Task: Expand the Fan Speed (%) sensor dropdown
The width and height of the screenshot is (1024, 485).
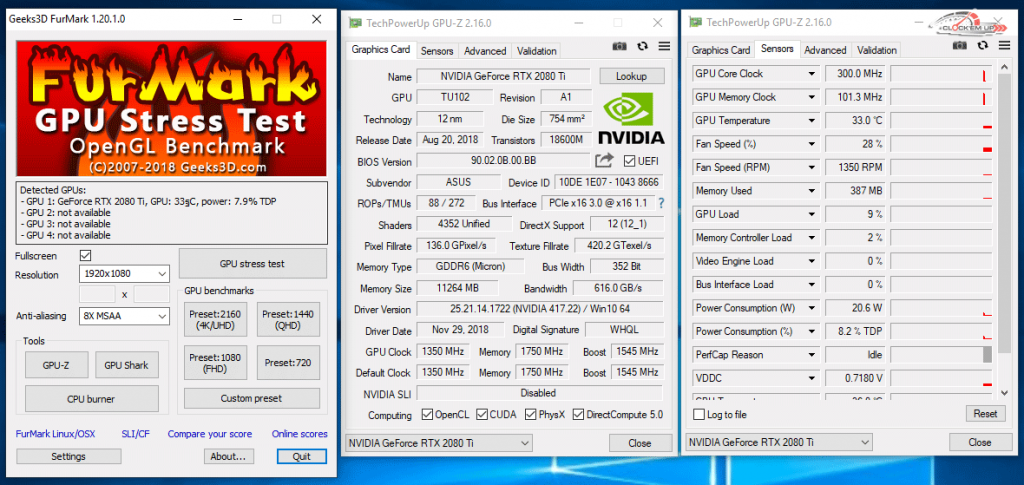Action: [812, 144]
